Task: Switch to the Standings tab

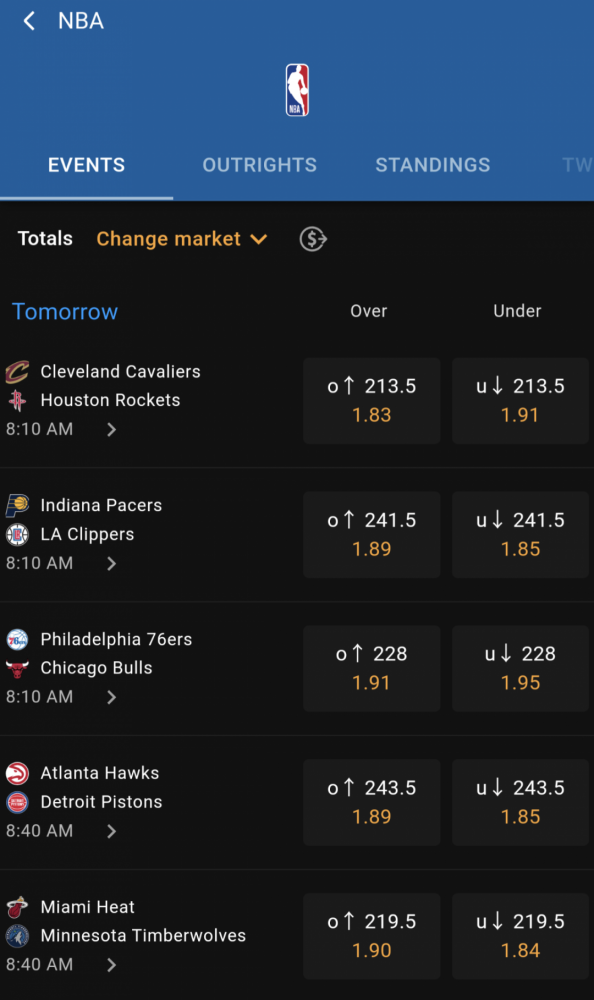Action: (433, 165)
